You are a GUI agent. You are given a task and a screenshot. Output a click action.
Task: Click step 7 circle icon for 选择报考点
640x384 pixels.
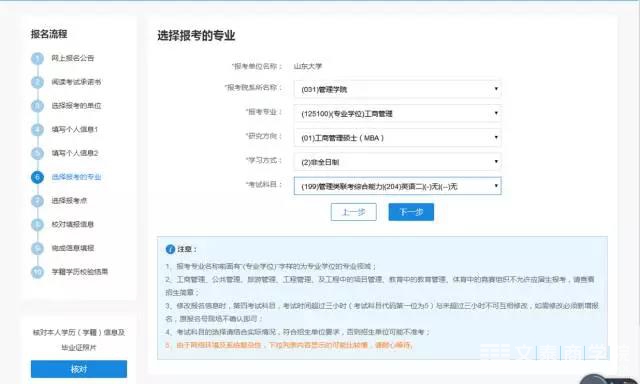click(x=37, y=201)
